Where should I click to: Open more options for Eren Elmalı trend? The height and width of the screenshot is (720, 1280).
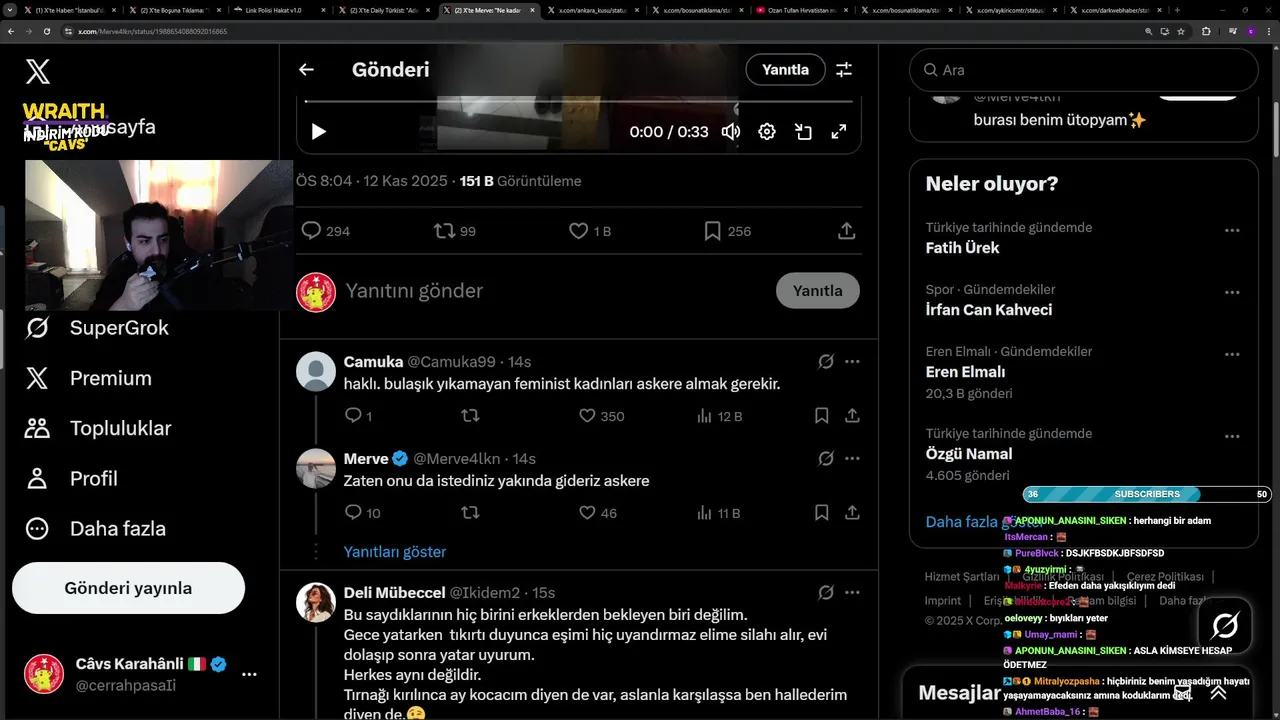pos(1232,354)
